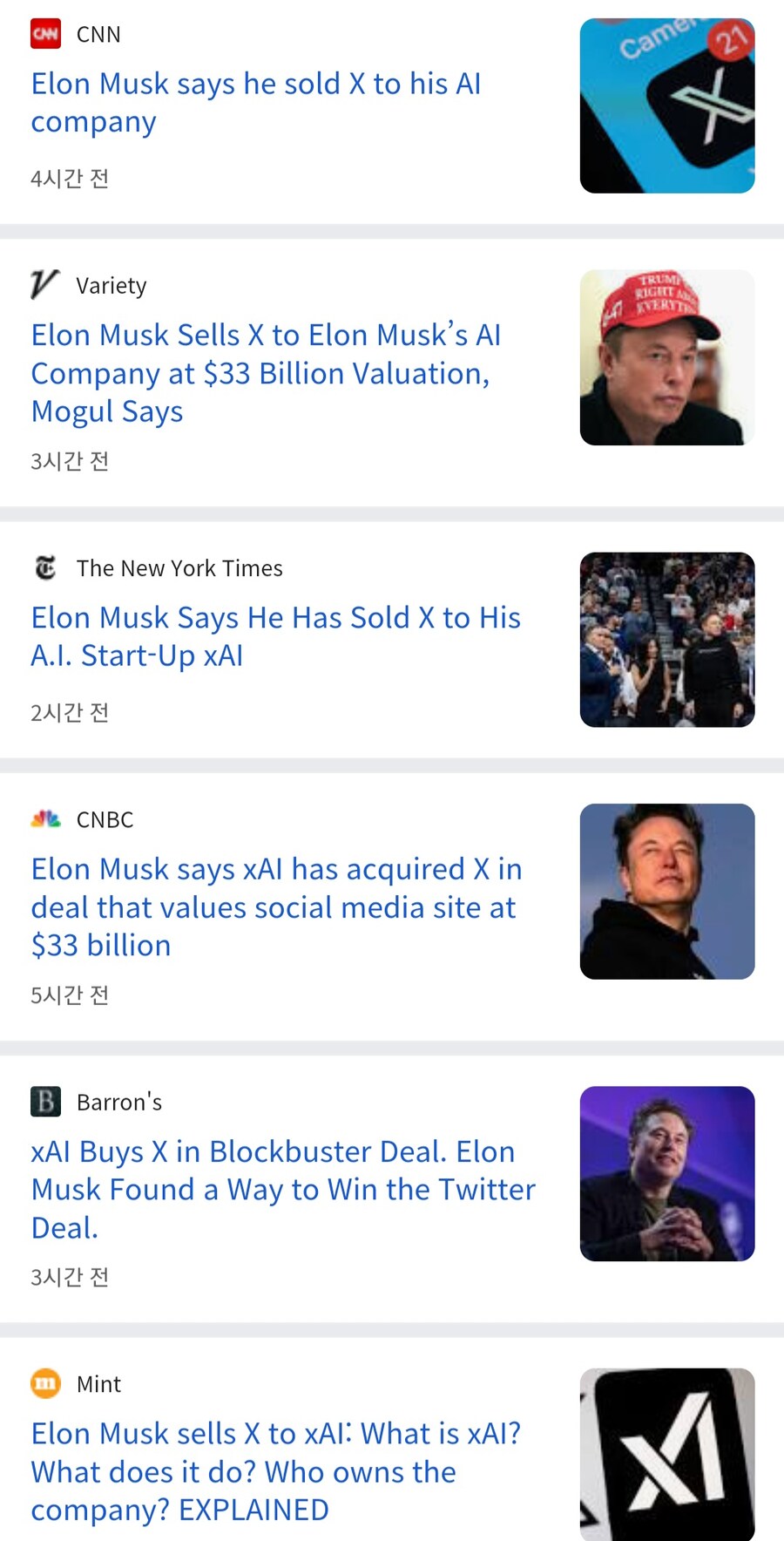Tap the CNBC peacock logo icon
784x1541 pixels.
pos(45,819)
